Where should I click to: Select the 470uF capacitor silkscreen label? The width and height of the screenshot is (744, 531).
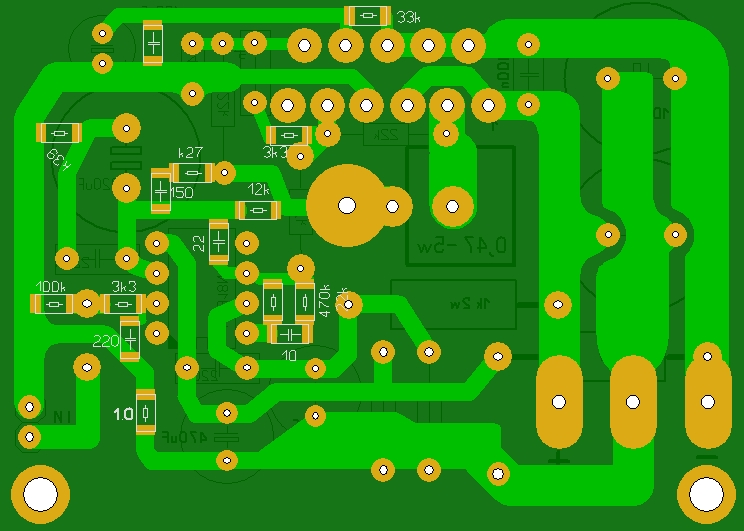click(185, 437)
